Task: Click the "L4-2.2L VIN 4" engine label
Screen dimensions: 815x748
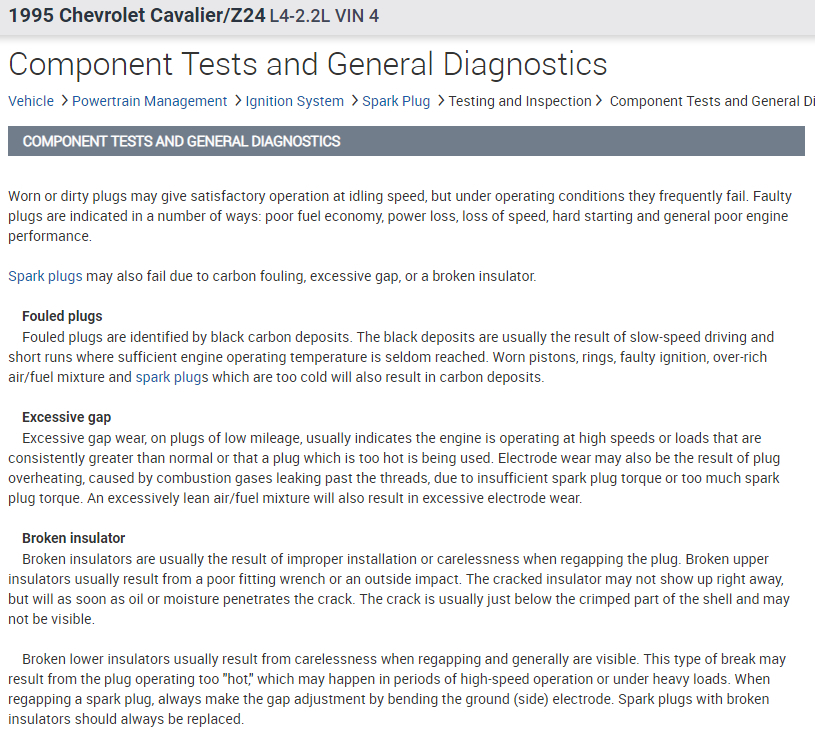Action: (324, 17)
